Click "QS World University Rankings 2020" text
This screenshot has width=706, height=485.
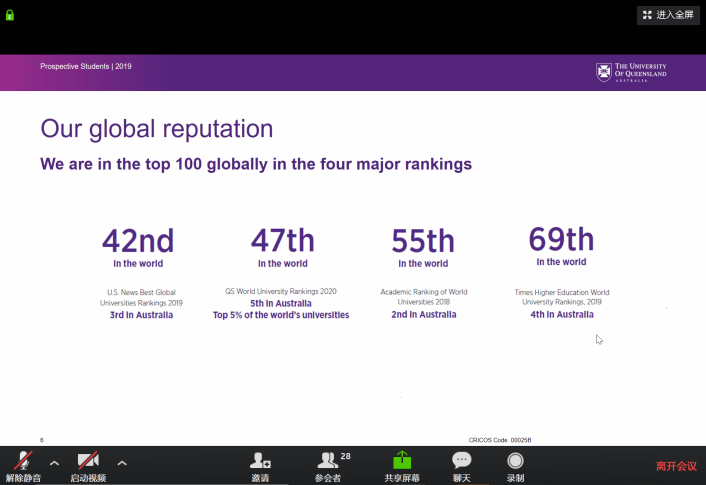pyautogui.click(x=281, y=291)
